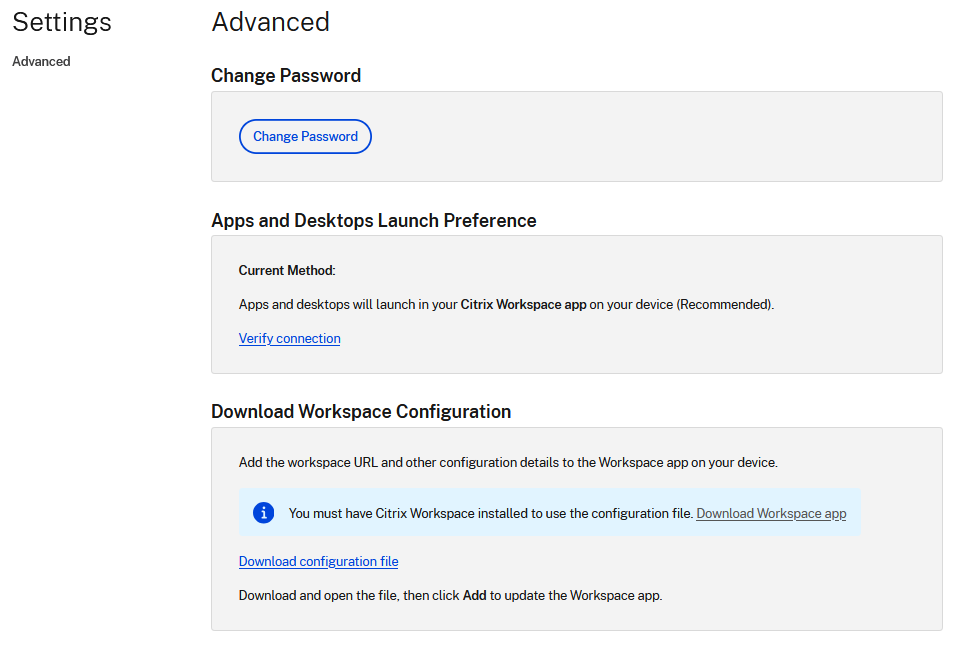
Task: Click the 'You must have Citrix Workspace installed' message
Action: pos(490,514)
